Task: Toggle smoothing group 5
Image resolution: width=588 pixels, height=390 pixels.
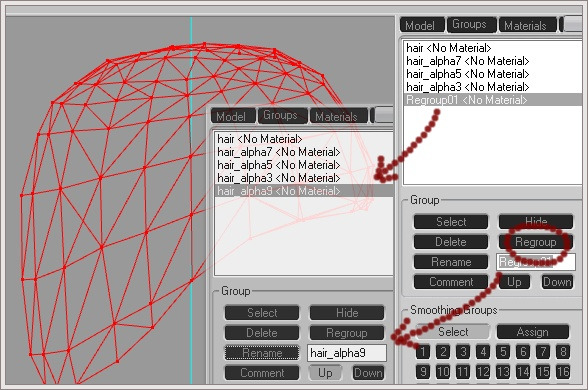Action: pos(503,352)
